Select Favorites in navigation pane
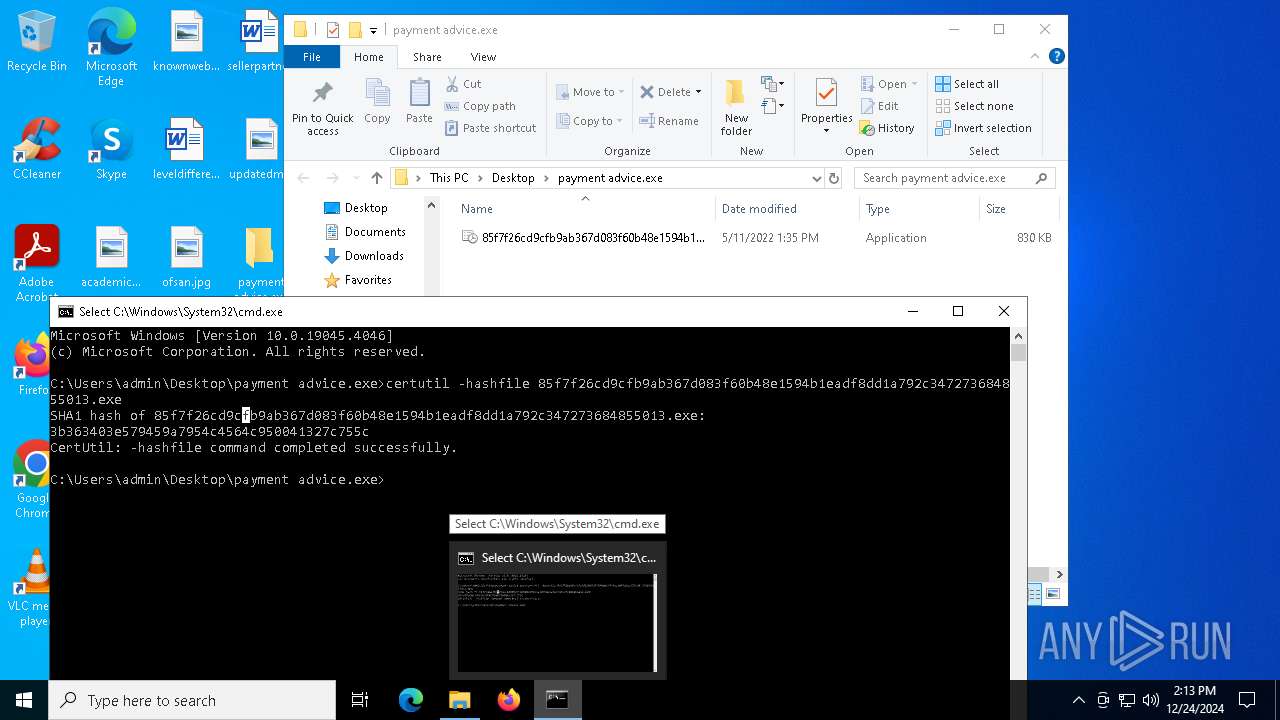Image resolution: width=1280 pixels, height=720 pixels. [368, 280]
